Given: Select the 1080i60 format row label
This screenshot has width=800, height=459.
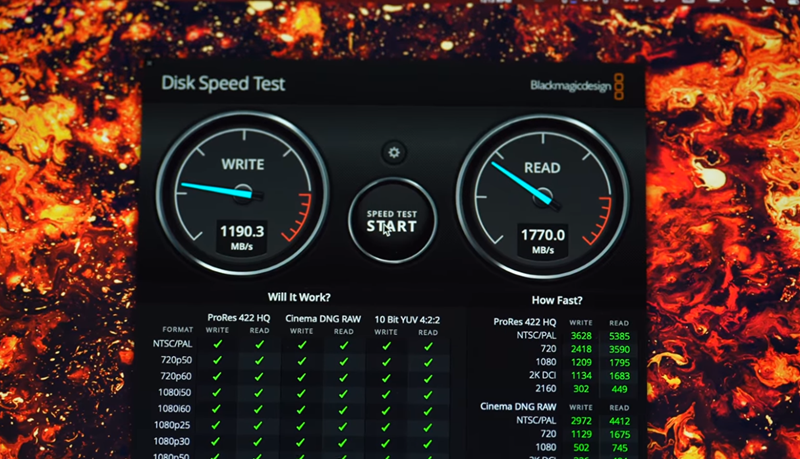Looking at the screenshot, I should pos(173,409).
